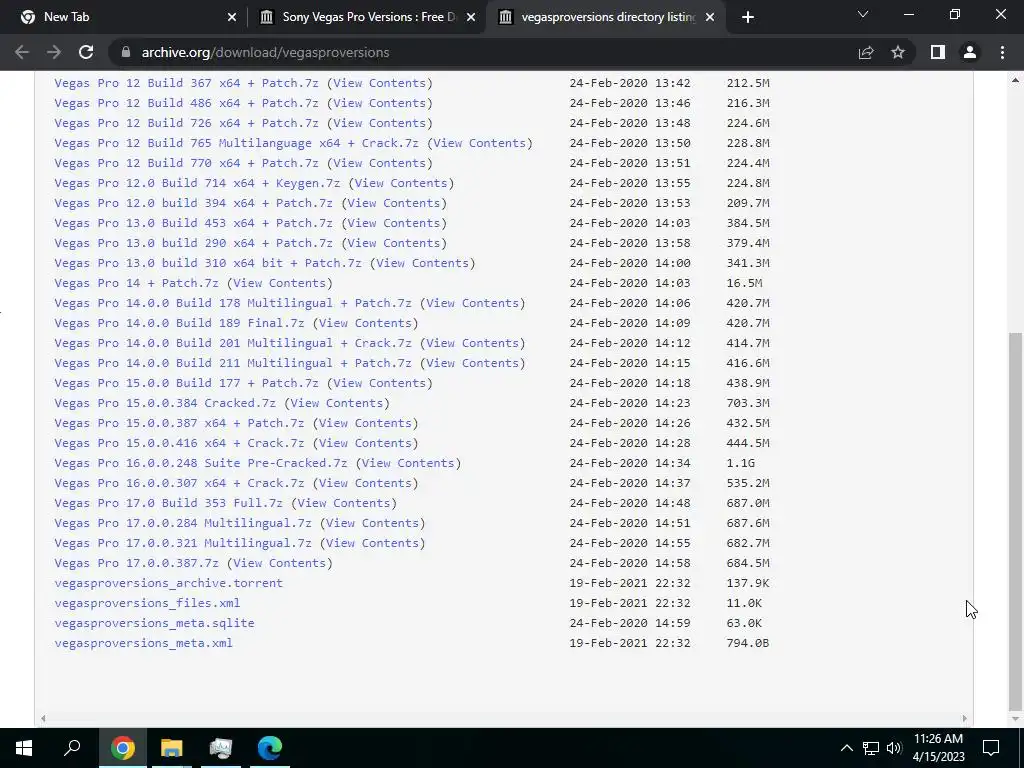Download Vegas Pro 12 Build 726 x64 + Patch.7z
Screen dimensions: 1024x768
point(186,123)
